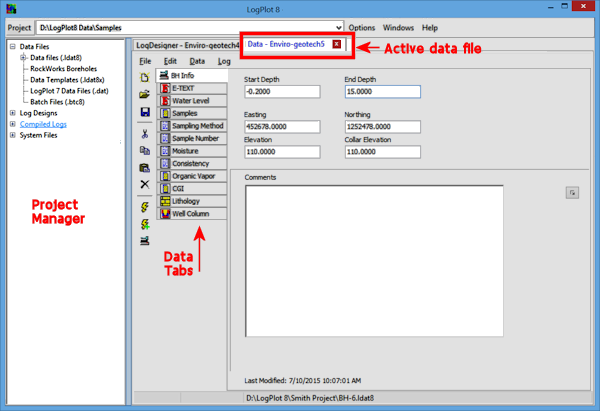Viewport: 600px width, 411px height.
Task: Collapse the Data Files tree node
Action: coord(12,47)
